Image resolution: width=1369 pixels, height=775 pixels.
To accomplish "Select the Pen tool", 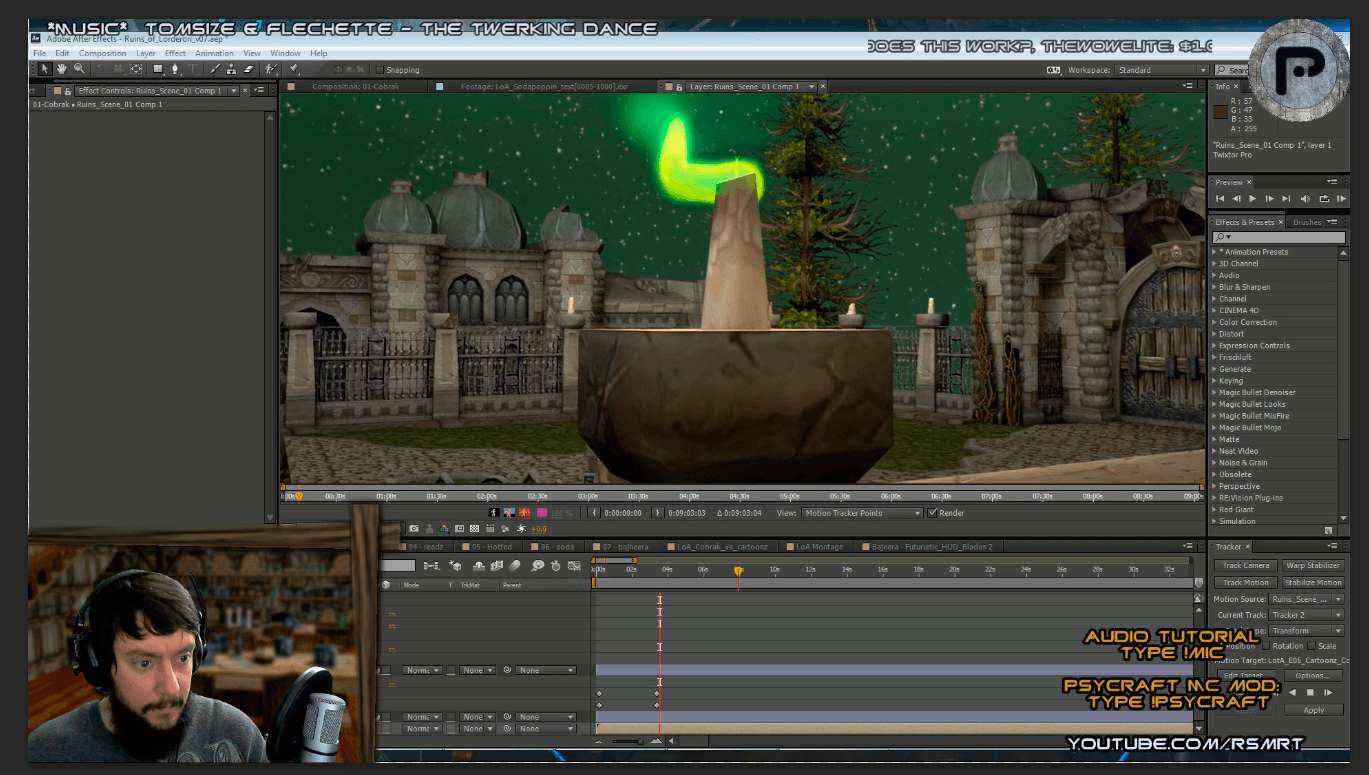I will 175,69.
